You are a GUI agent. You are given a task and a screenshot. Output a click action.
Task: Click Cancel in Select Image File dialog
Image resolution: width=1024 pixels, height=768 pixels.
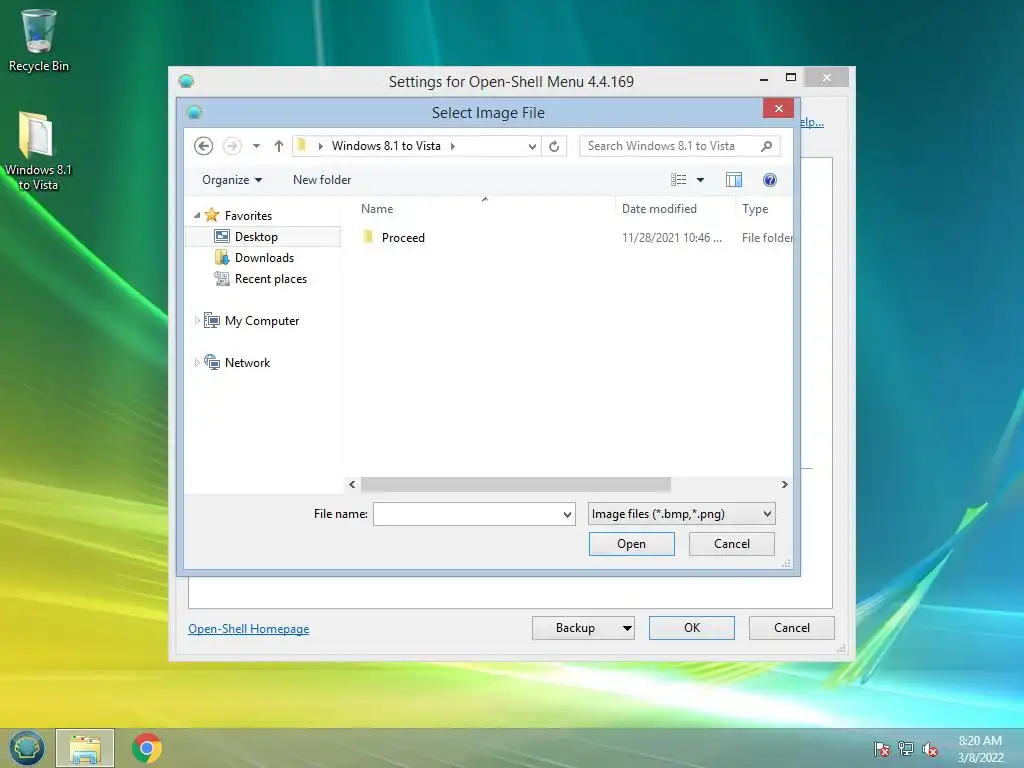click(731, 544)
